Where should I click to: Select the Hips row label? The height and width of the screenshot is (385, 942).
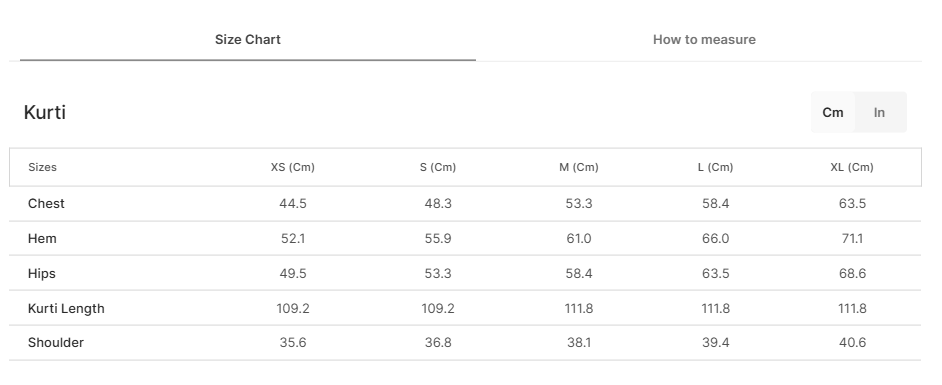41,273
